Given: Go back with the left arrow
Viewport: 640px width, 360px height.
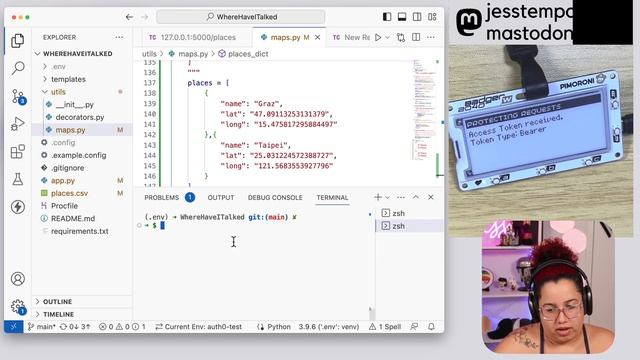Looking at the screenshot, I should (129, 17).
